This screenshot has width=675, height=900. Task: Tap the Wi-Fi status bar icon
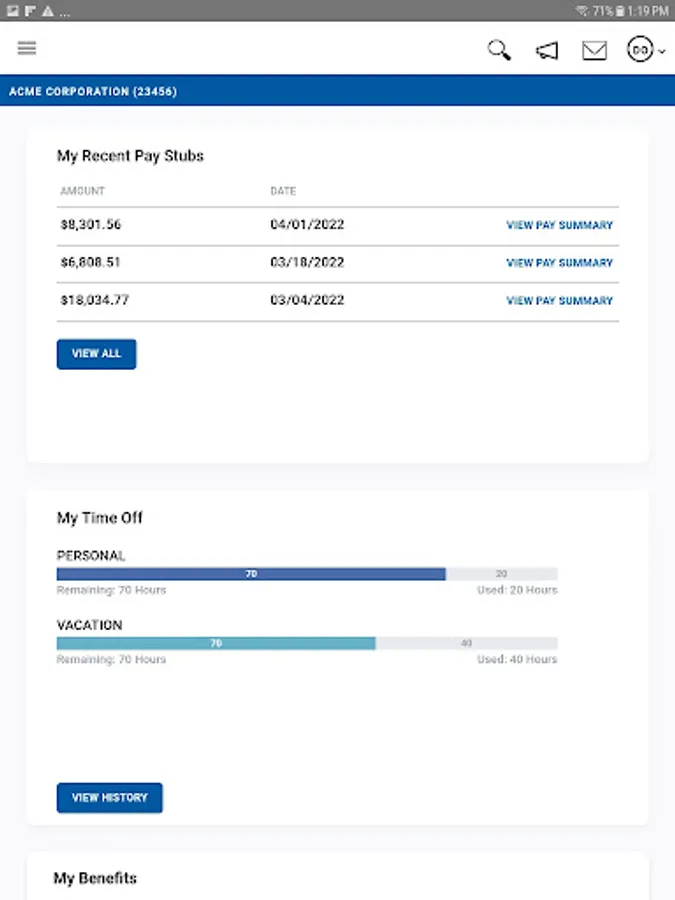point(582,11)
